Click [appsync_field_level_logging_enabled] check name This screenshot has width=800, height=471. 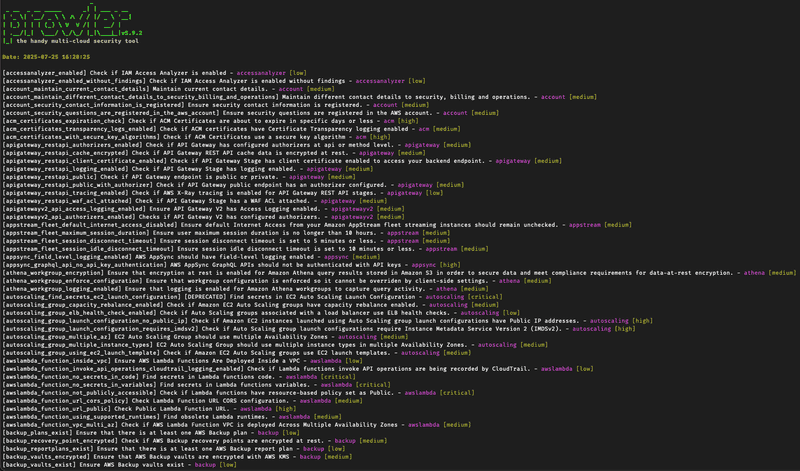point(67,257)
